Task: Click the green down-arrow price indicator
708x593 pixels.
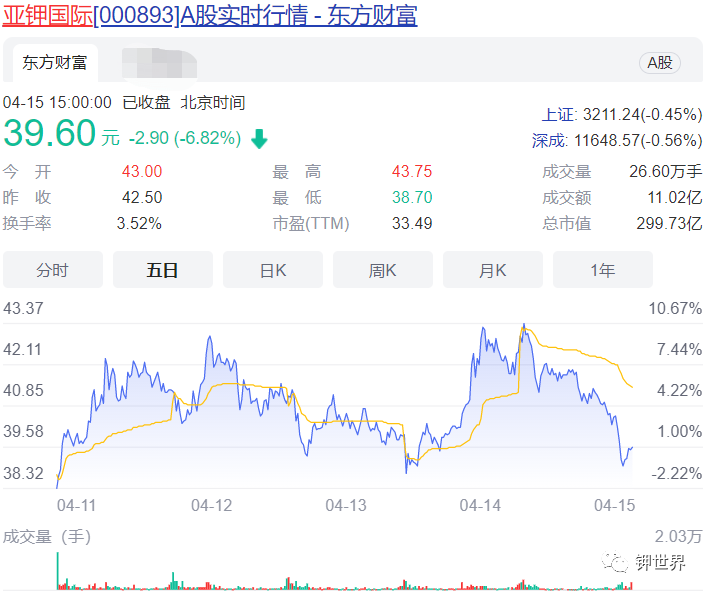Action: click(x=259, y=139)
